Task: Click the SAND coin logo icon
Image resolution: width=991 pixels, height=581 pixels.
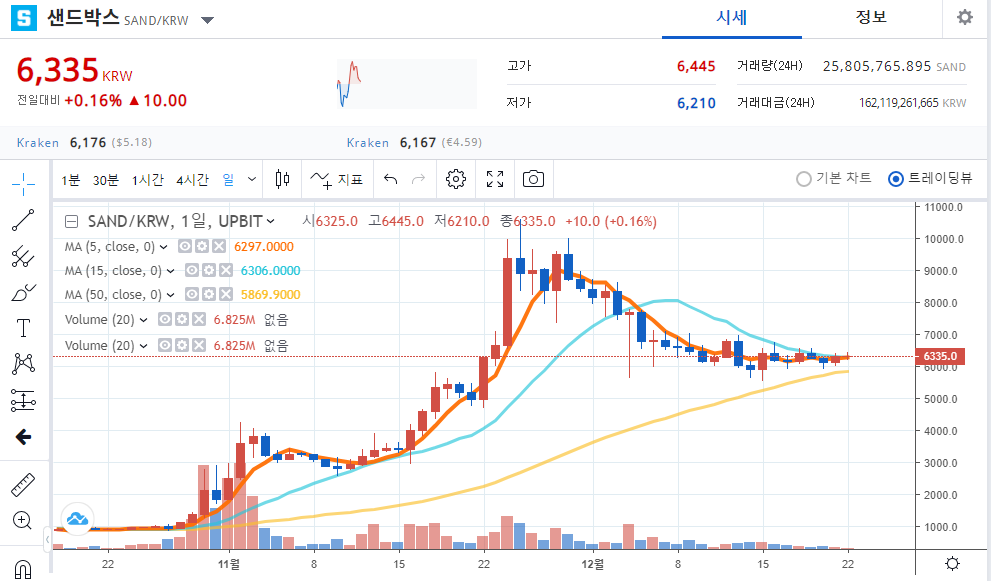Action: tap(24, 18)
